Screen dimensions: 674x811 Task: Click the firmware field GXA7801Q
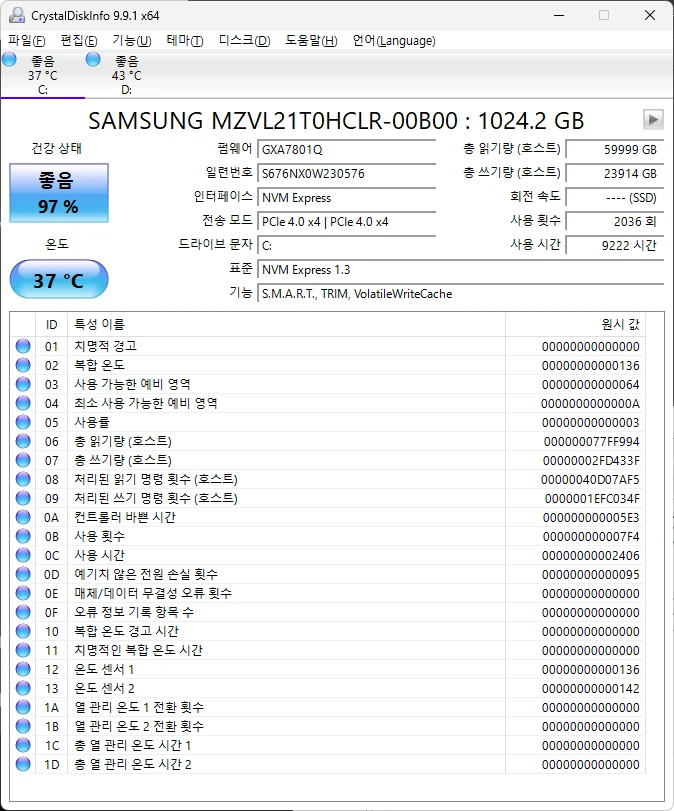pos(347,149)
